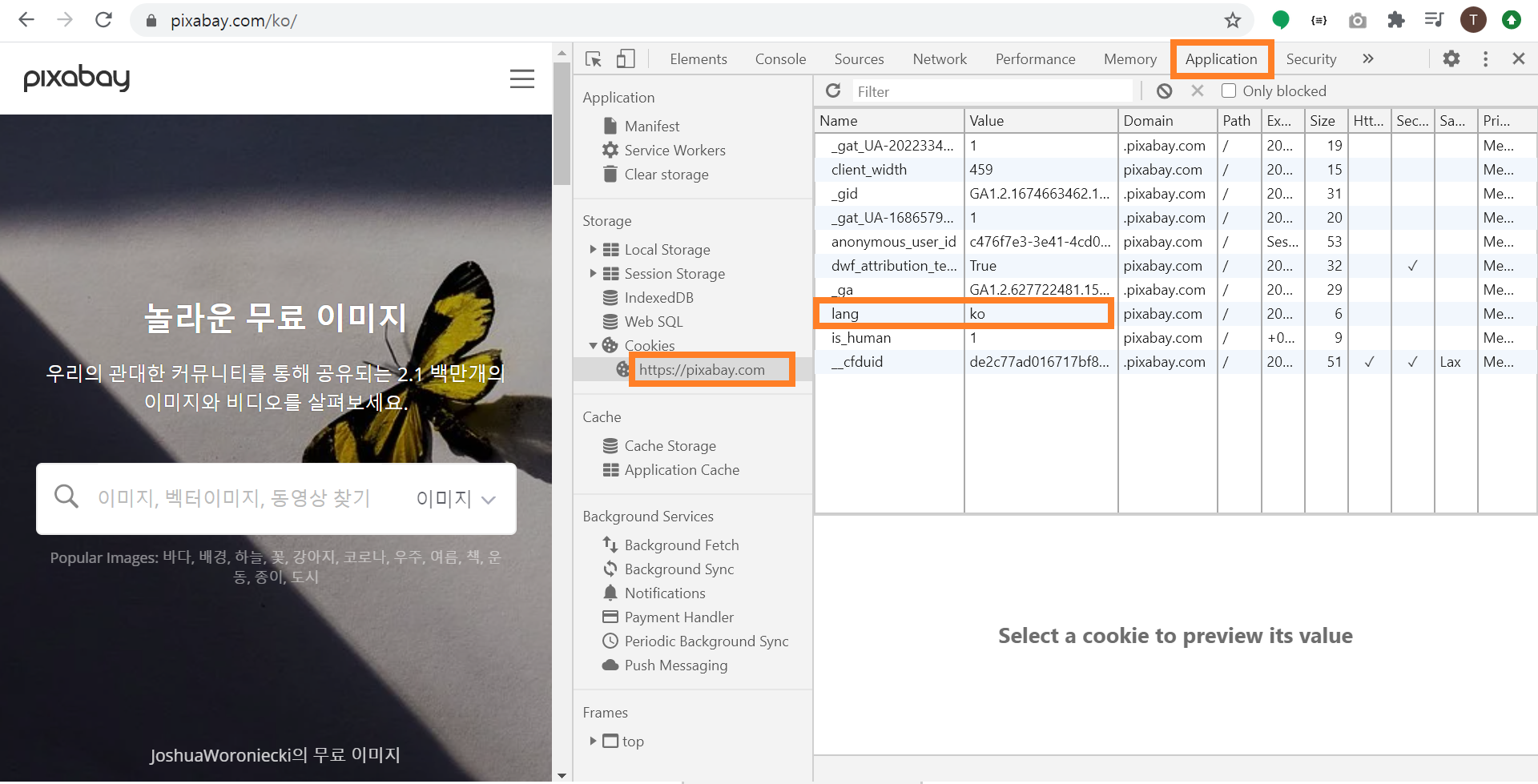Focus the Pixabay image search field
The height and width of the screenshot is (784, 1538).
click(234, 498)
